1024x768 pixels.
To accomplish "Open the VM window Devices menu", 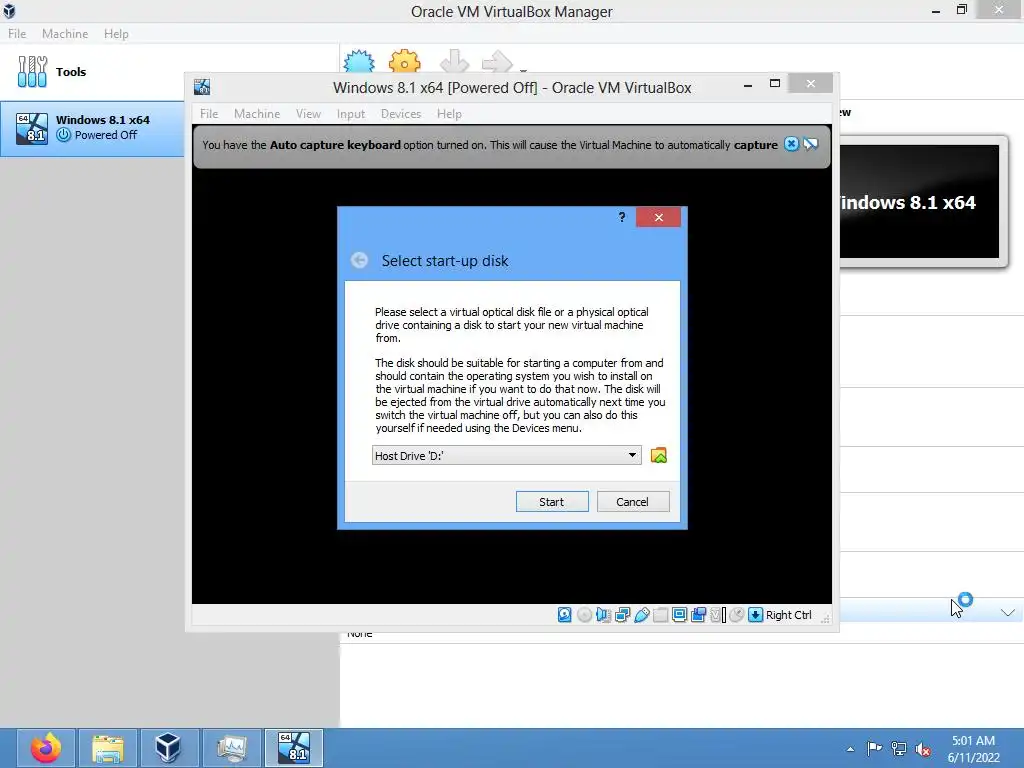I will 401,114.
